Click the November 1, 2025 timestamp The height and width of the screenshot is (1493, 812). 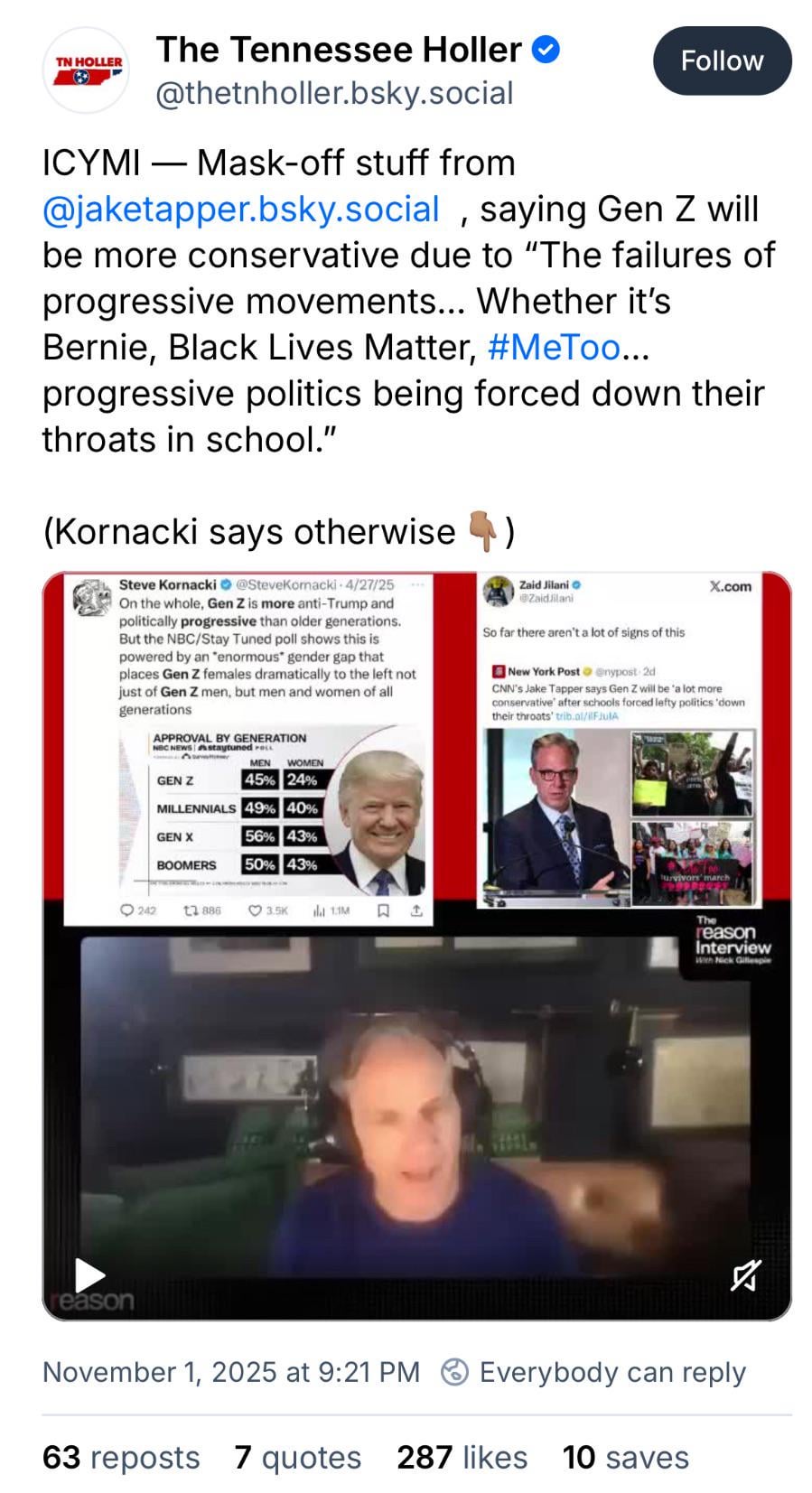click(x=231, y=1372)
